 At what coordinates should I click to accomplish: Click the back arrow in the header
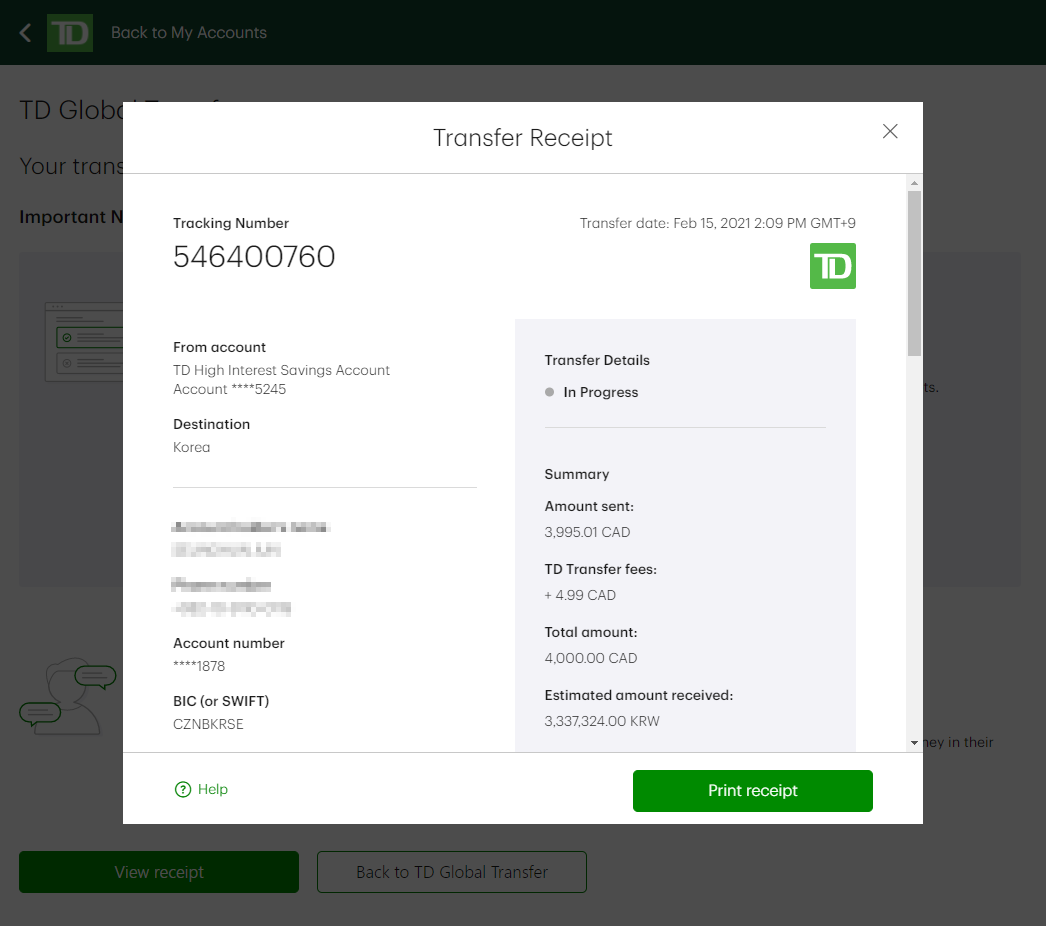25,33
